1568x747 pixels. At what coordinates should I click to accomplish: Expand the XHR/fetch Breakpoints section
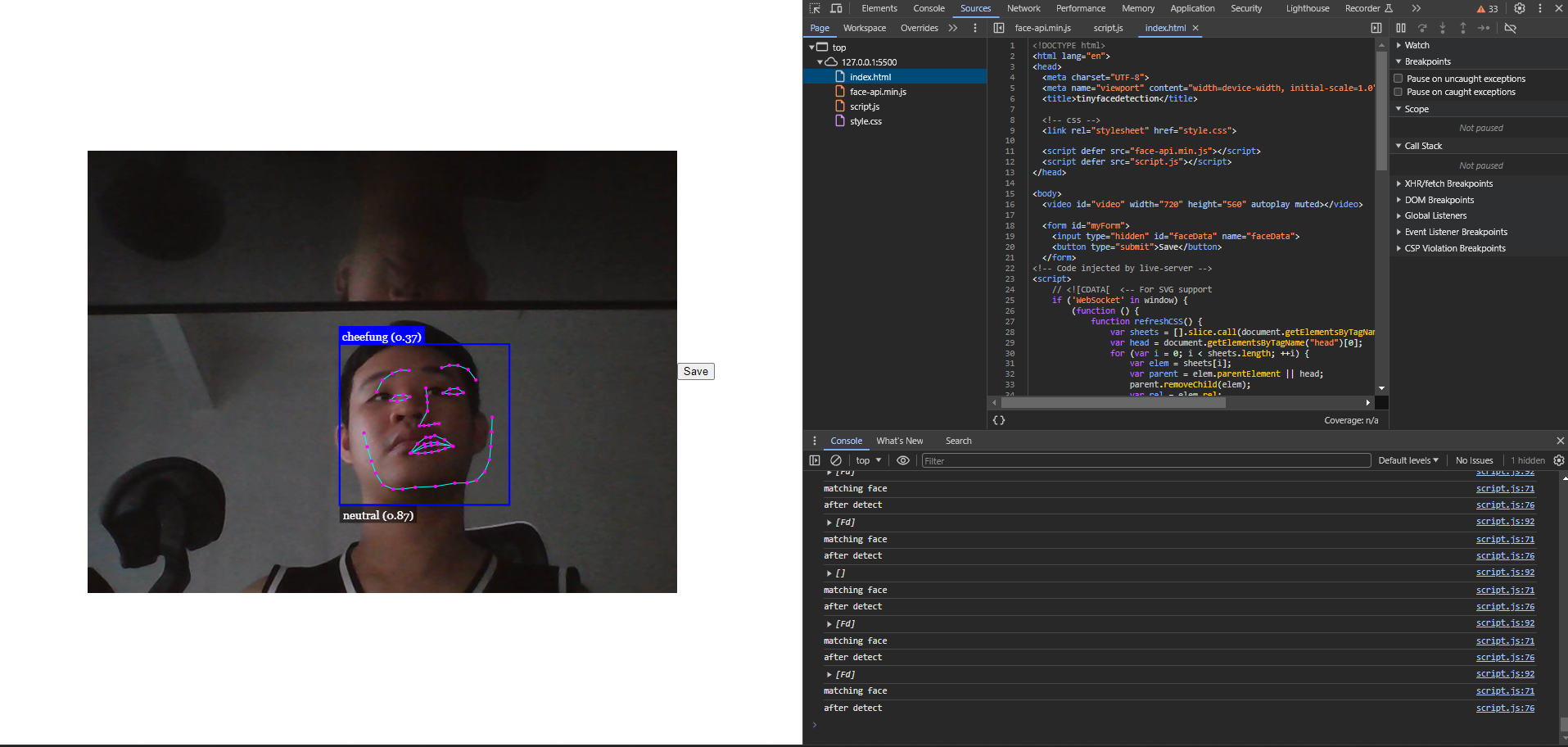tap(1448, 183)
